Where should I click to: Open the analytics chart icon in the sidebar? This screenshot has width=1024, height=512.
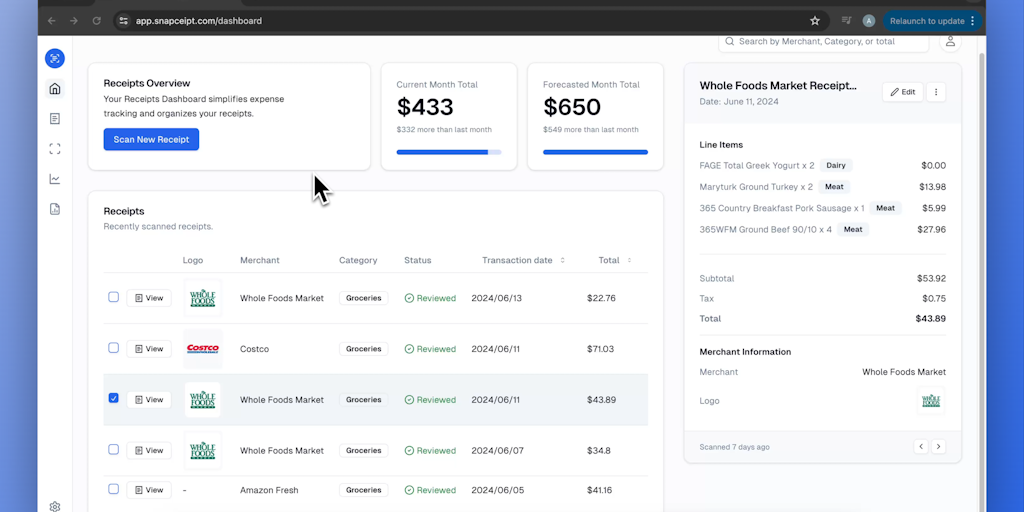(x=55, y=179)
